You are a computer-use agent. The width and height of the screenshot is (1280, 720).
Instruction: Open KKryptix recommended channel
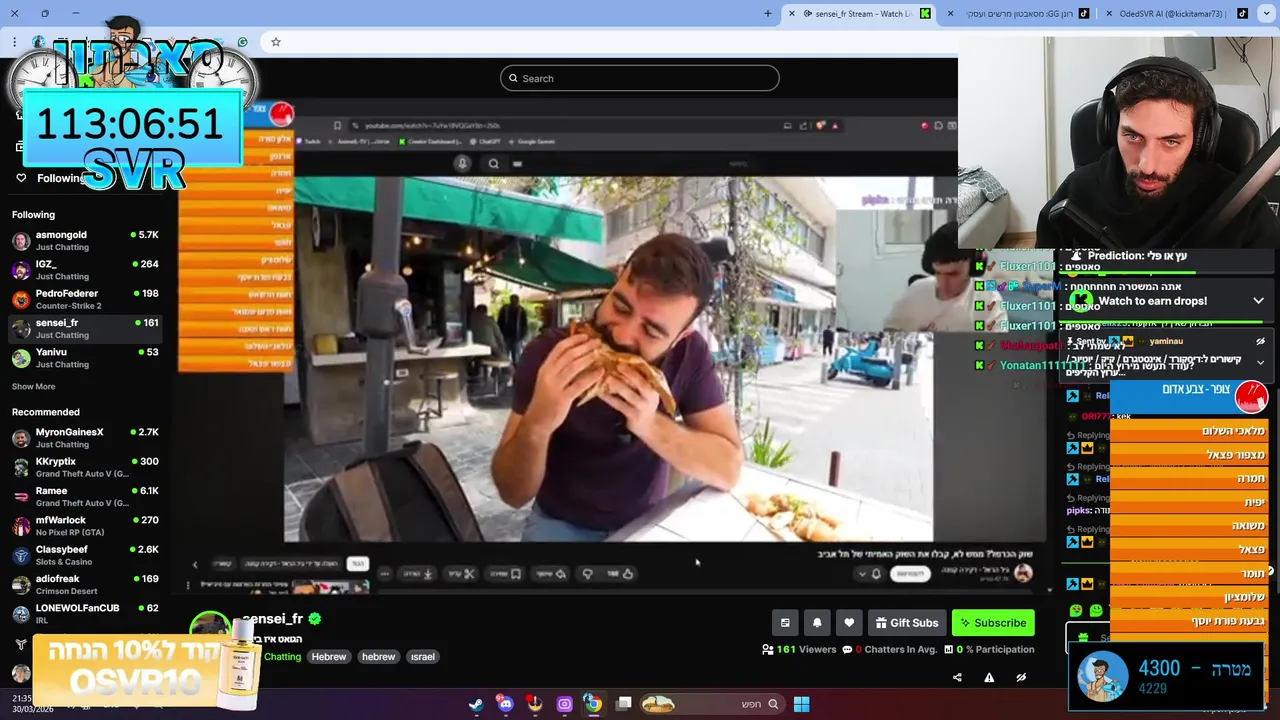coord(85,467)
